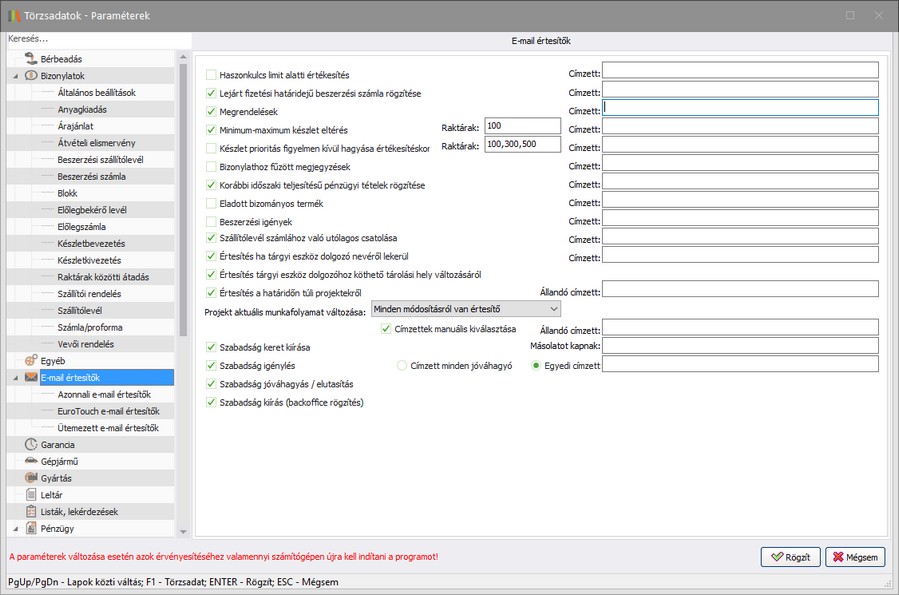Click the Garancia clock icon
Screen dimensions: 899x595
31,444
